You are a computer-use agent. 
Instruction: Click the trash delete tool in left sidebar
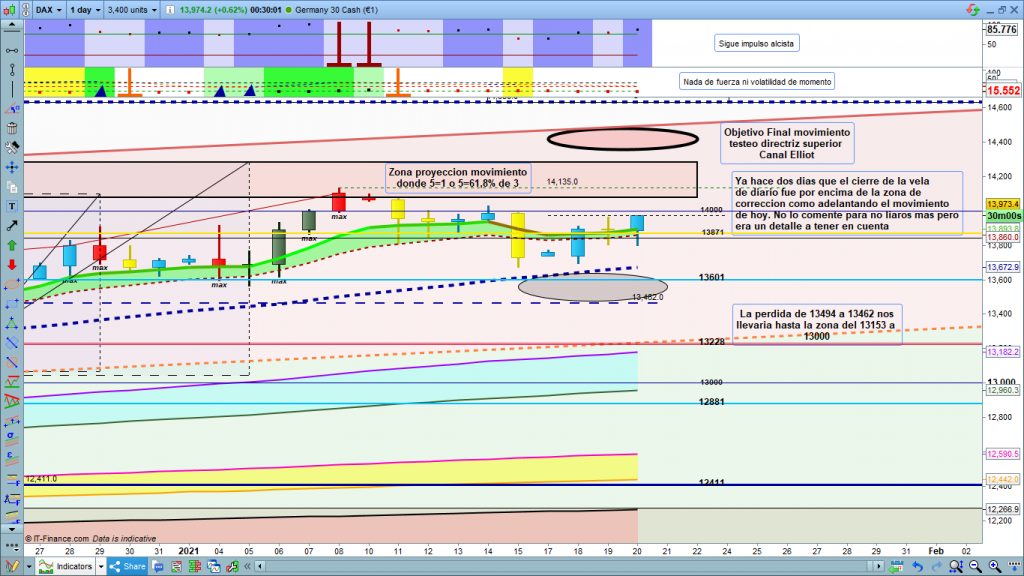tap(11, 127)
